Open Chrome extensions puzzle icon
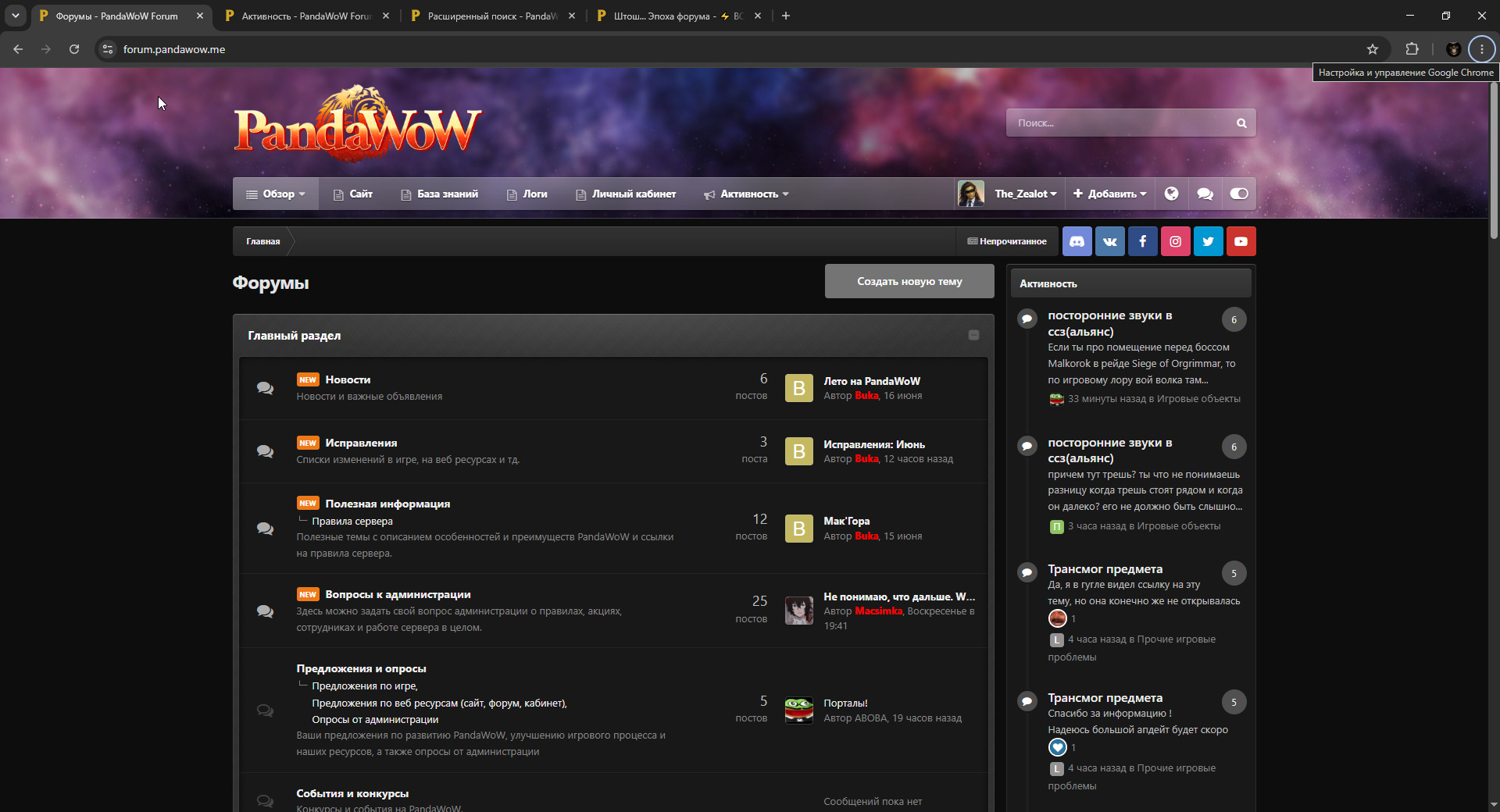This screenshot has width=1500, height=812. point(1412,49)
